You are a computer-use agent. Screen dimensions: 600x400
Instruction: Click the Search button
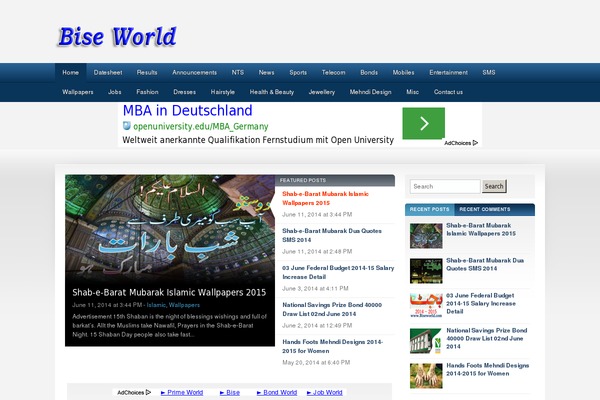point(494,186)
